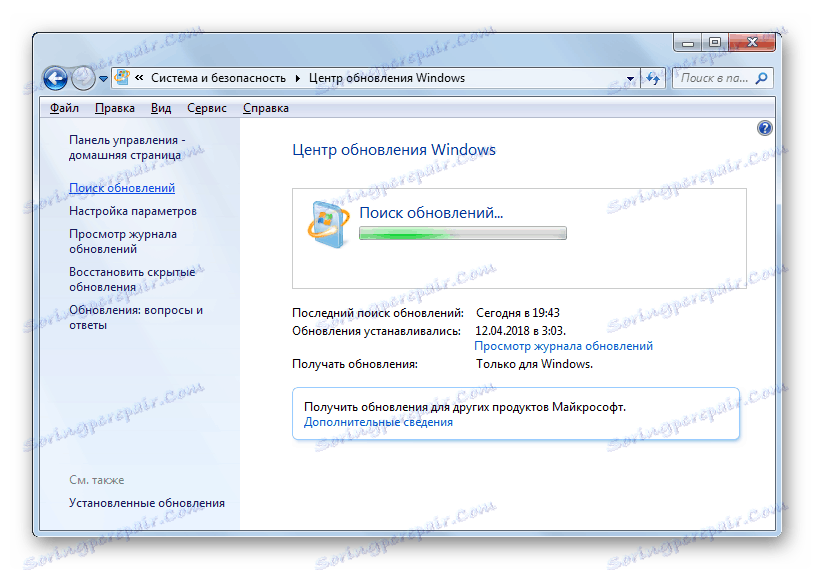Open address bar history dropdown arrow
This screenshot has width=815, height=570.
[x=630, y=78]
